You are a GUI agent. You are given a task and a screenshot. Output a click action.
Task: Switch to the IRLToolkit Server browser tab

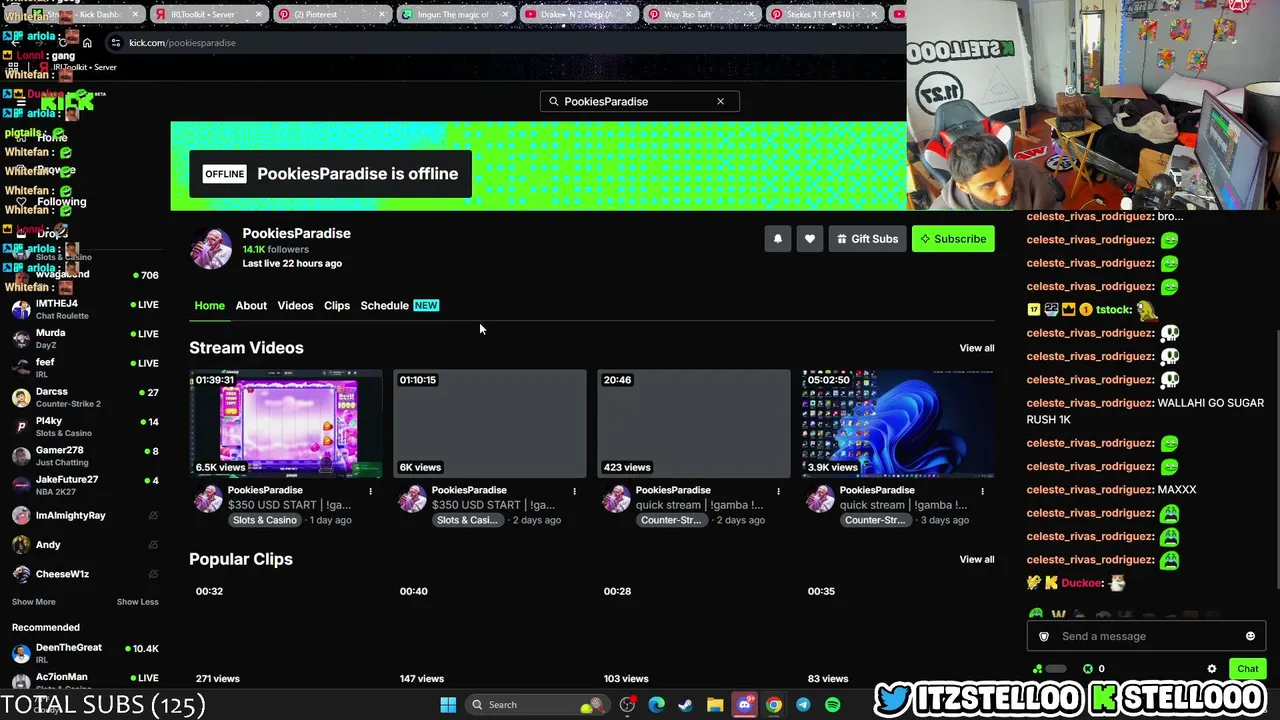point(208,15)
